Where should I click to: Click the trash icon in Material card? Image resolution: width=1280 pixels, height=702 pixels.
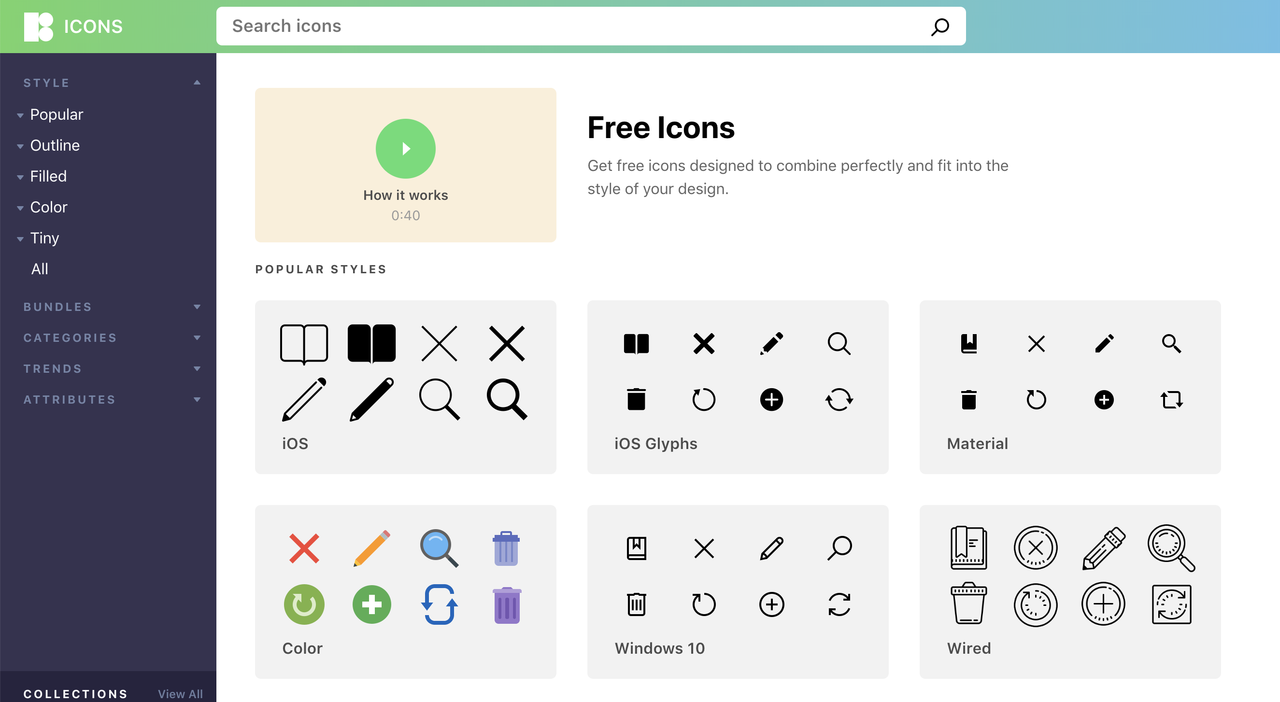pyautogui.click(x=969, y=400)
